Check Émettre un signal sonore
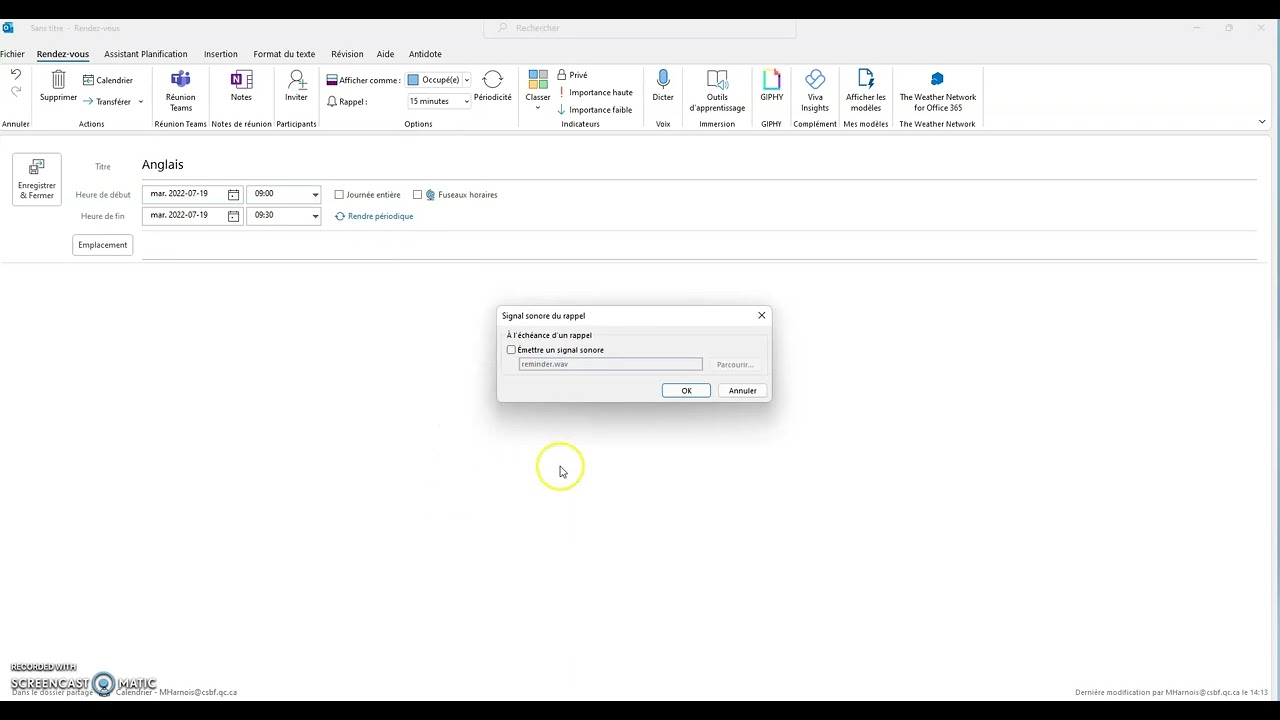The width and height of the screenshot is (1280, 720). coord(511,350)
